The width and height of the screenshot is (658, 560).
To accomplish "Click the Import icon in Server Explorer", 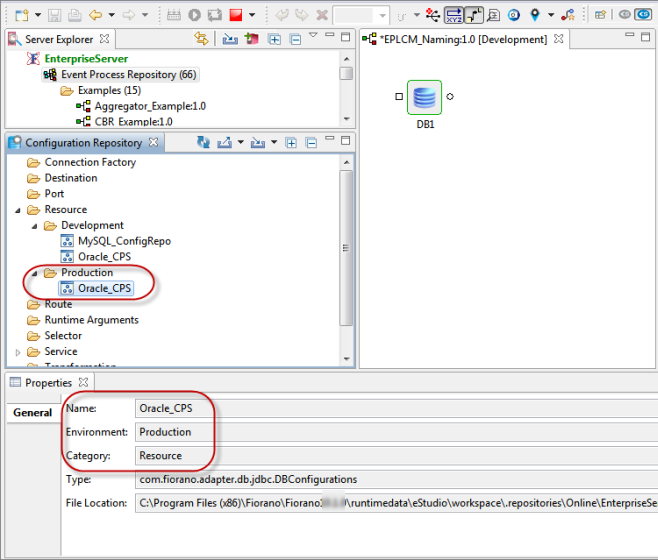I will tap(230, 39).
